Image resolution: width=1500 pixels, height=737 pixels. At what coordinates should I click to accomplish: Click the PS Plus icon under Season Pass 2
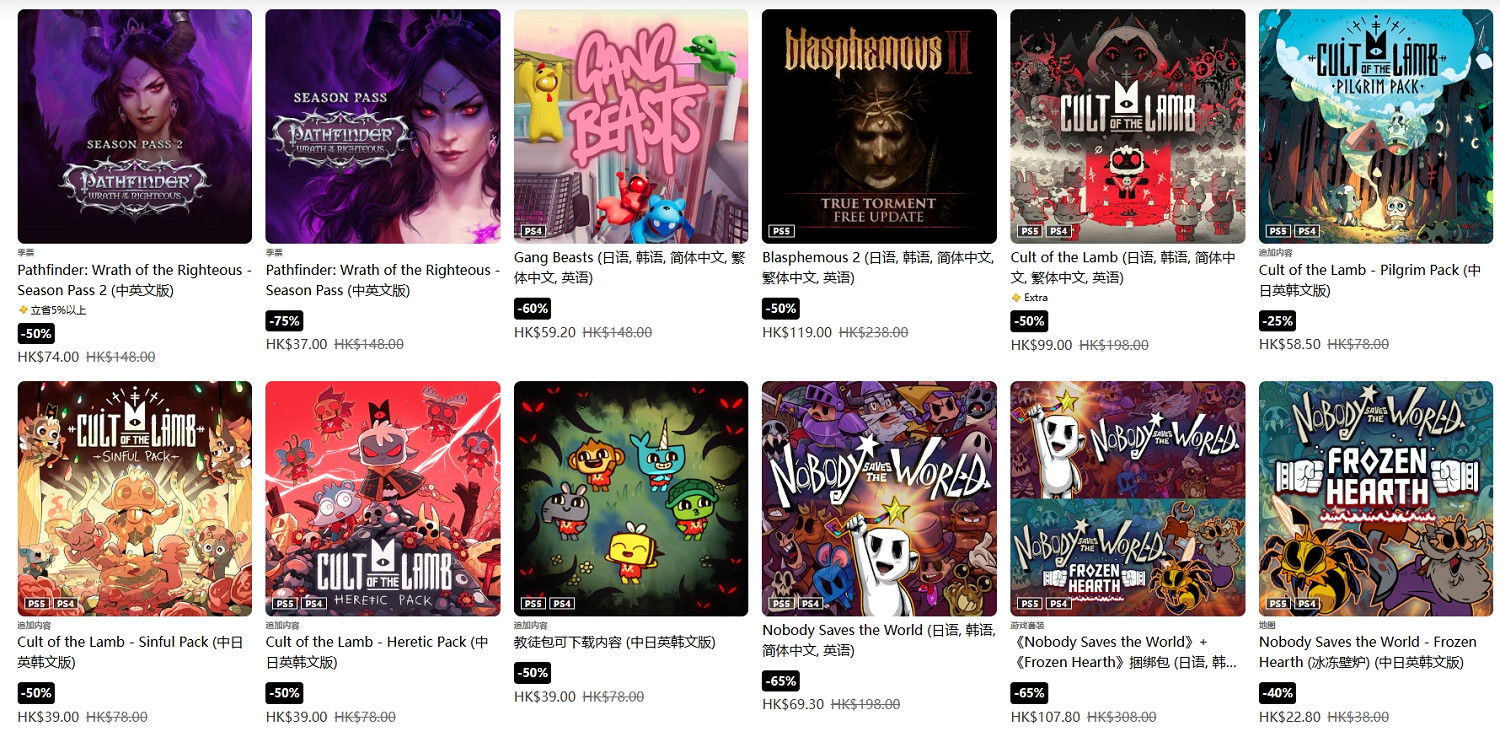tap(23, 310)
